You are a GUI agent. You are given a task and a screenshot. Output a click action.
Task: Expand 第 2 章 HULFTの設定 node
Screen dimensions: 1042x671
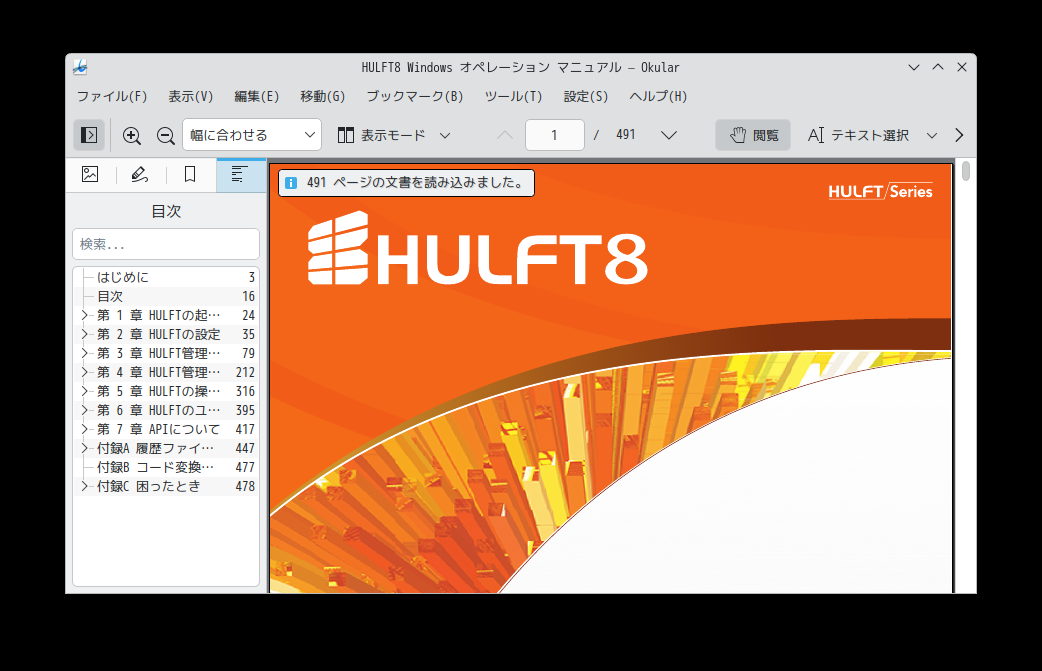84,334
